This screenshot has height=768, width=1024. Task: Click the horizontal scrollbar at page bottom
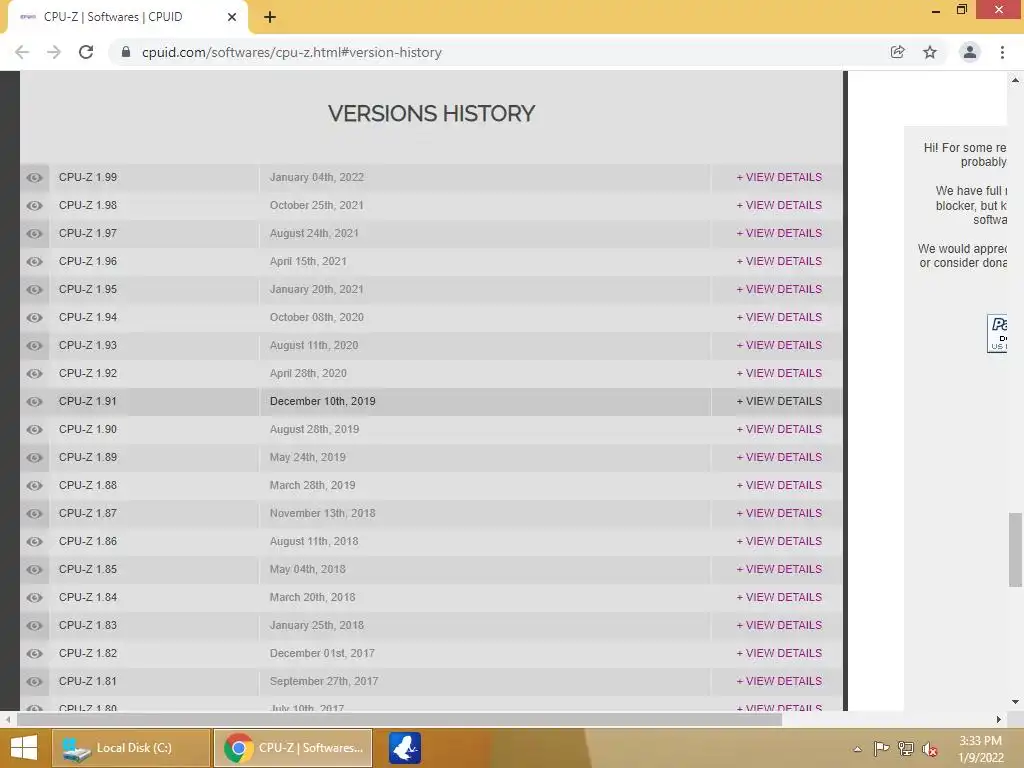[x=399, y=720]
